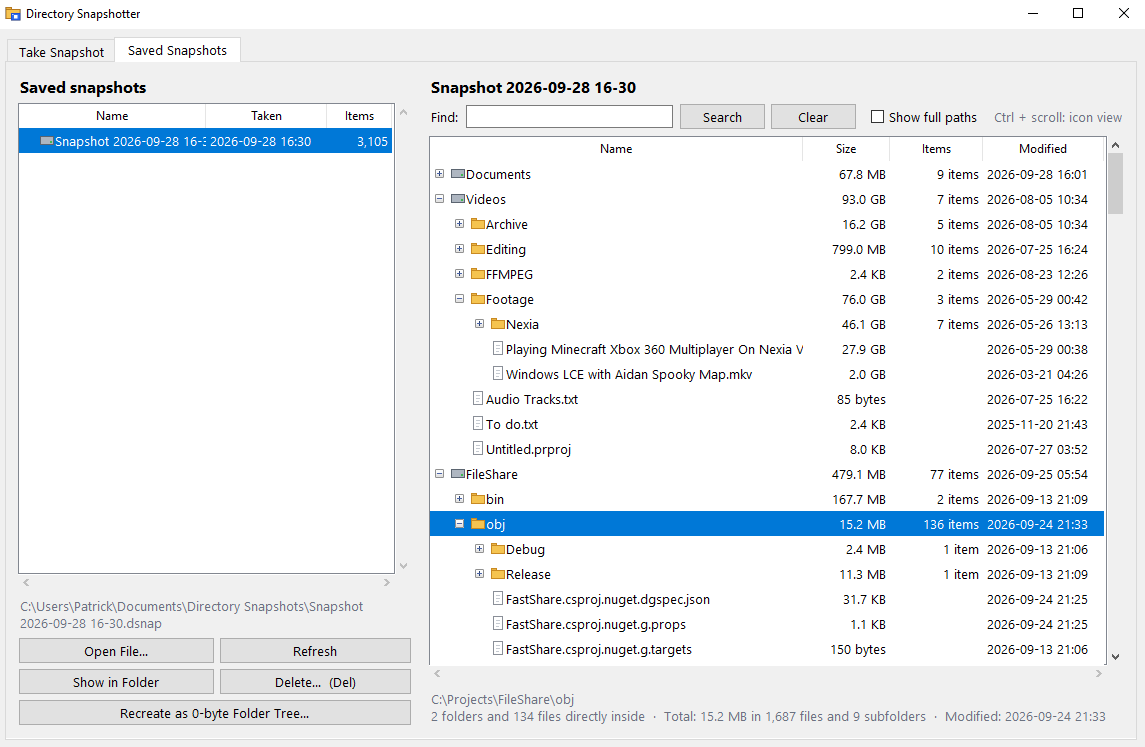Click the Footage folder icon
Viewport: 1145px width, 747px height.
(x=478, y=299)
